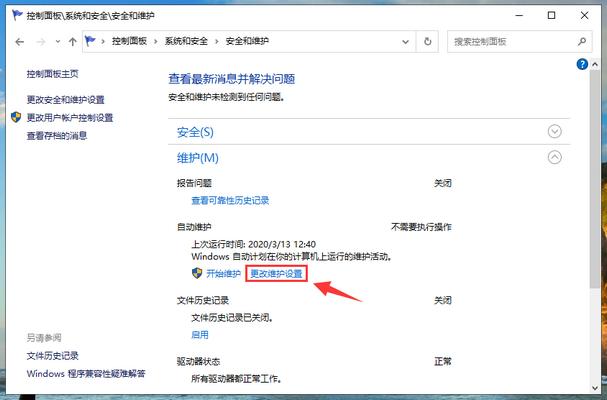
Task: Click 自动维护 label
Action: [194, 227]
